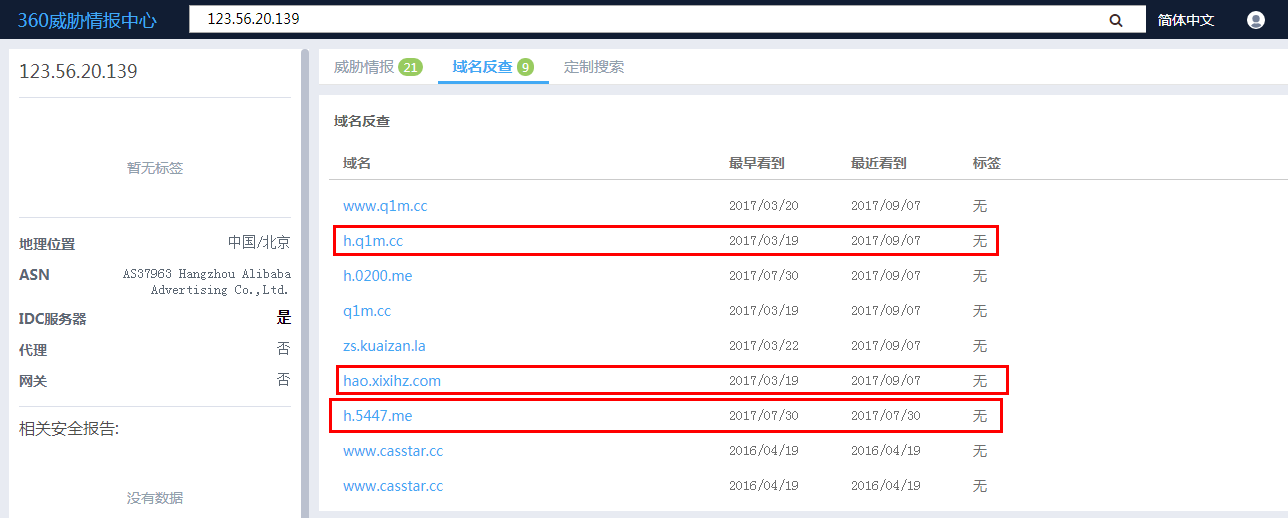Click the 标签 column header

pyautogui.click(x=987, y=163)
